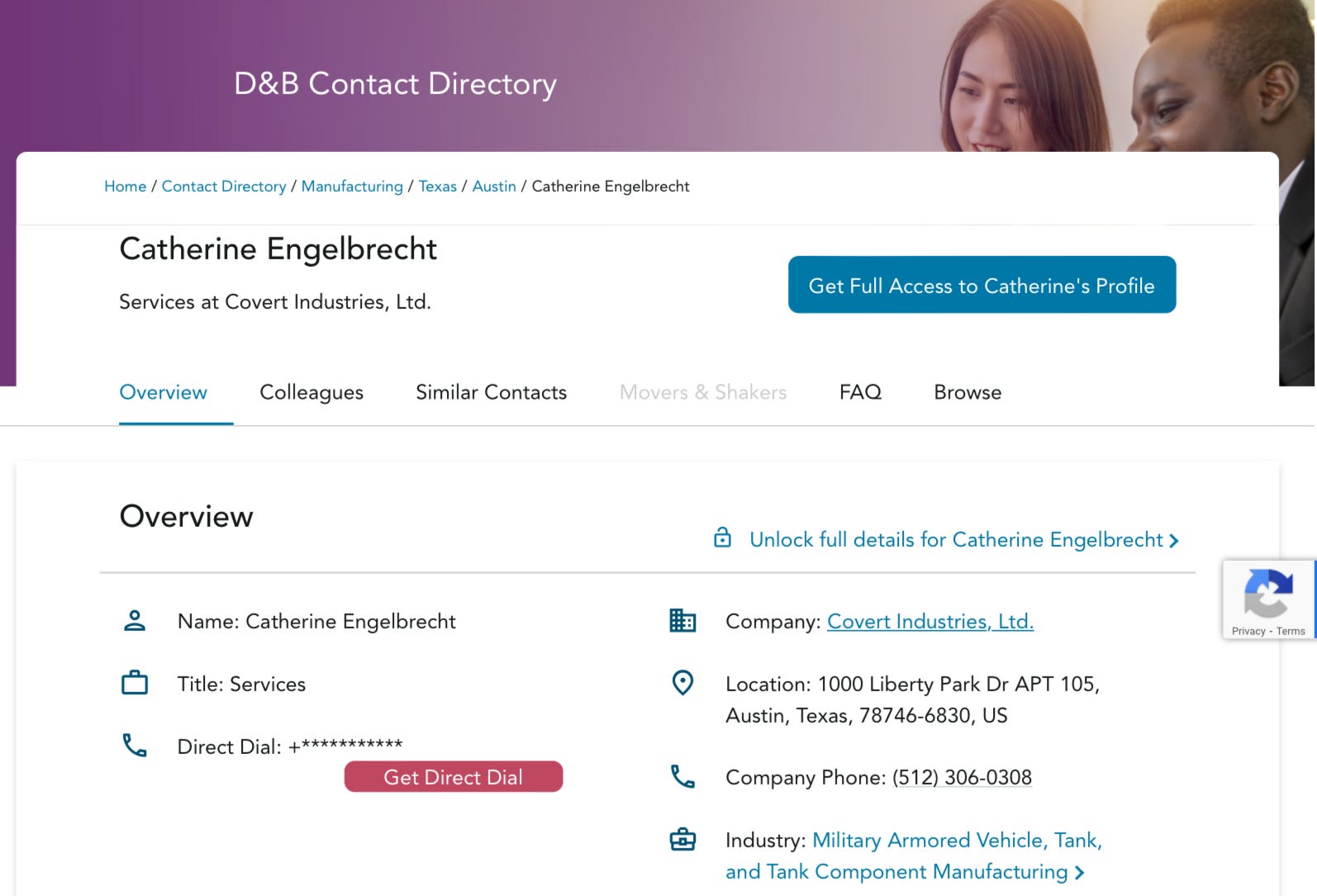Select the Movers & Shakers tab
The width and height of the screenshot is (1317, 896).
pyautogui.click(x=703, y=392)
